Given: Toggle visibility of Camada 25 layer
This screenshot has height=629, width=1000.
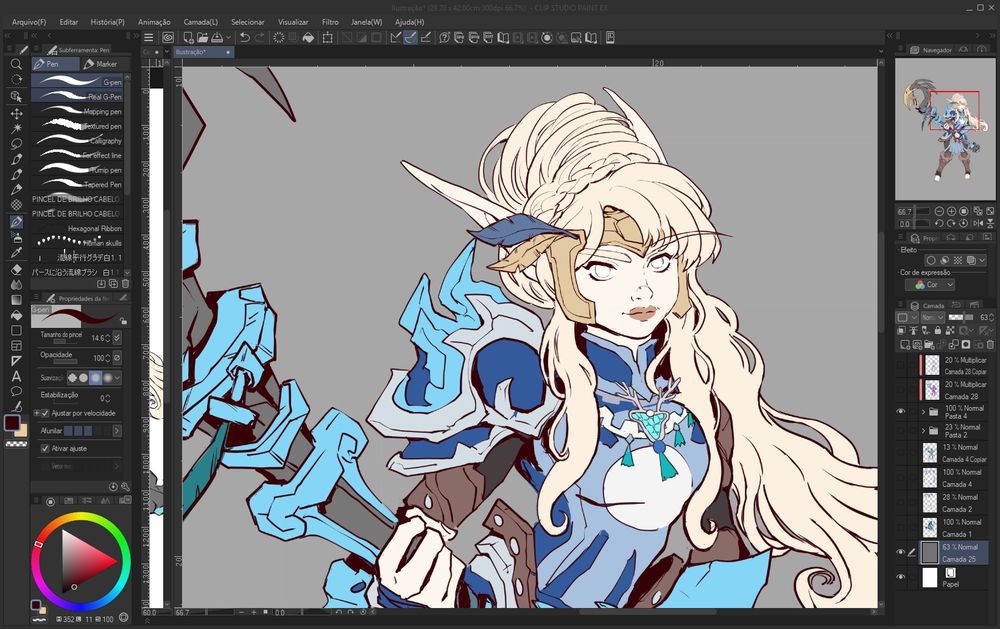Looking at the screenshot, I should click(901, 552).
